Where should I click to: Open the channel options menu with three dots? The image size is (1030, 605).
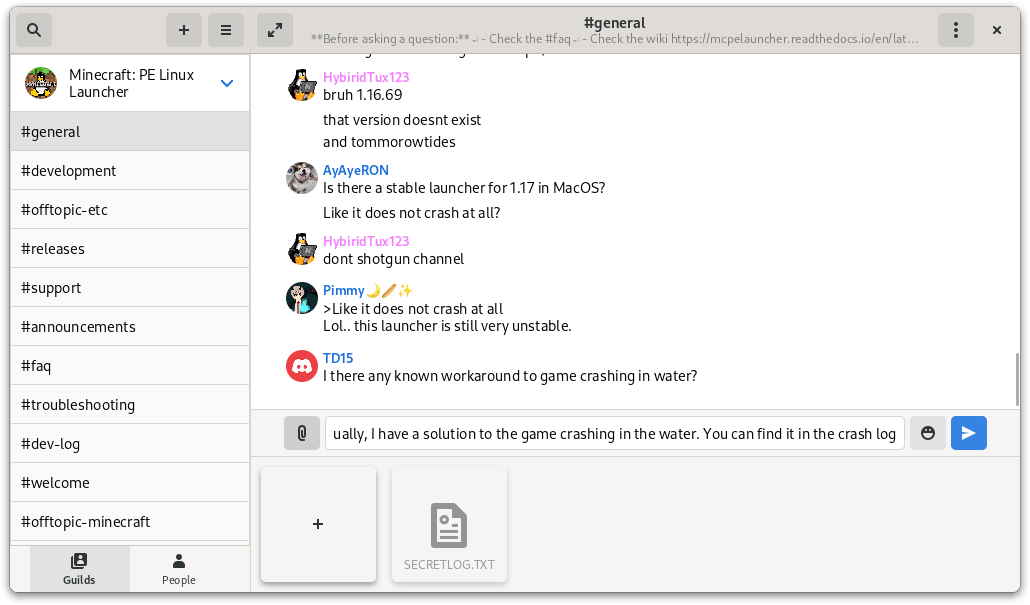pyautogui.click(x=956, y=30)
